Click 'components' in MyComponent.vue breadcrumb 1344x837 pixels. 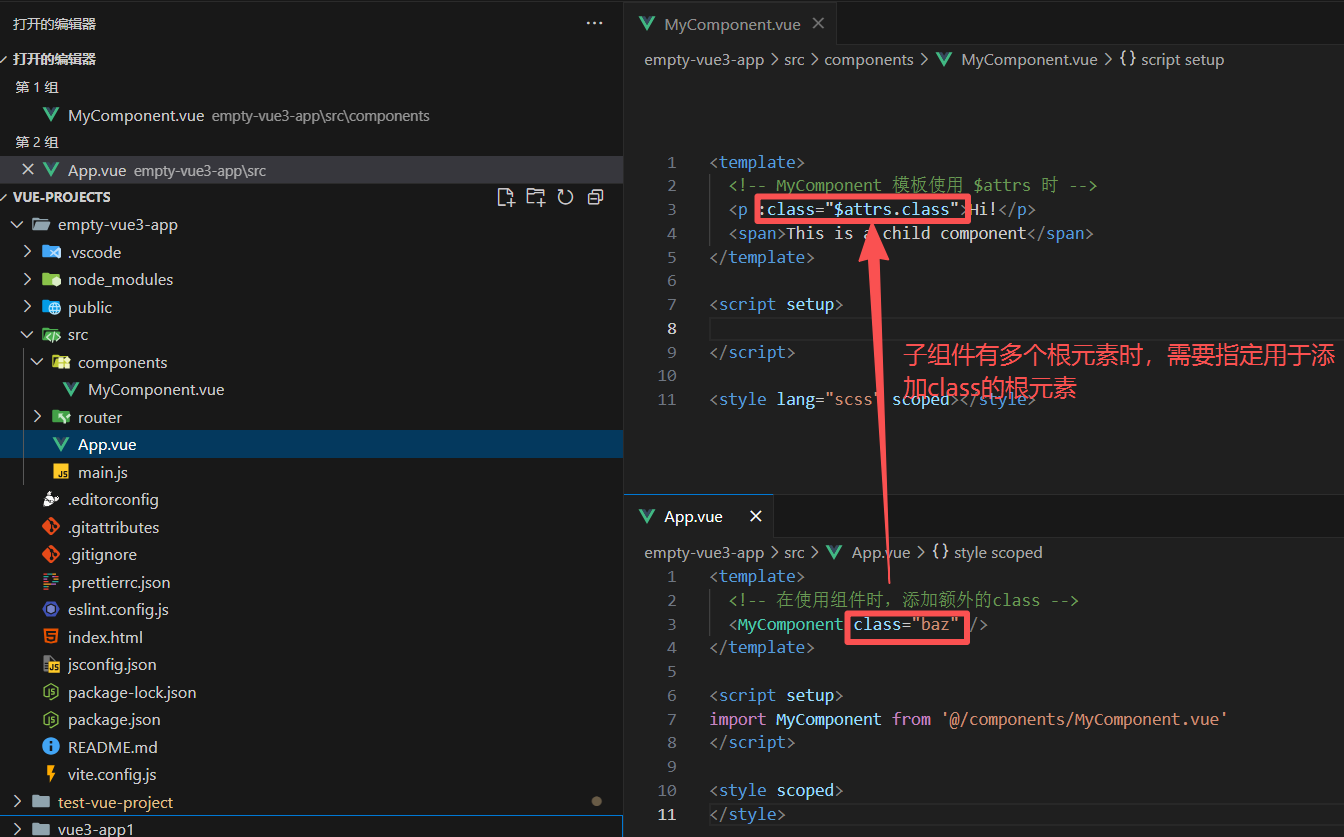869,59
